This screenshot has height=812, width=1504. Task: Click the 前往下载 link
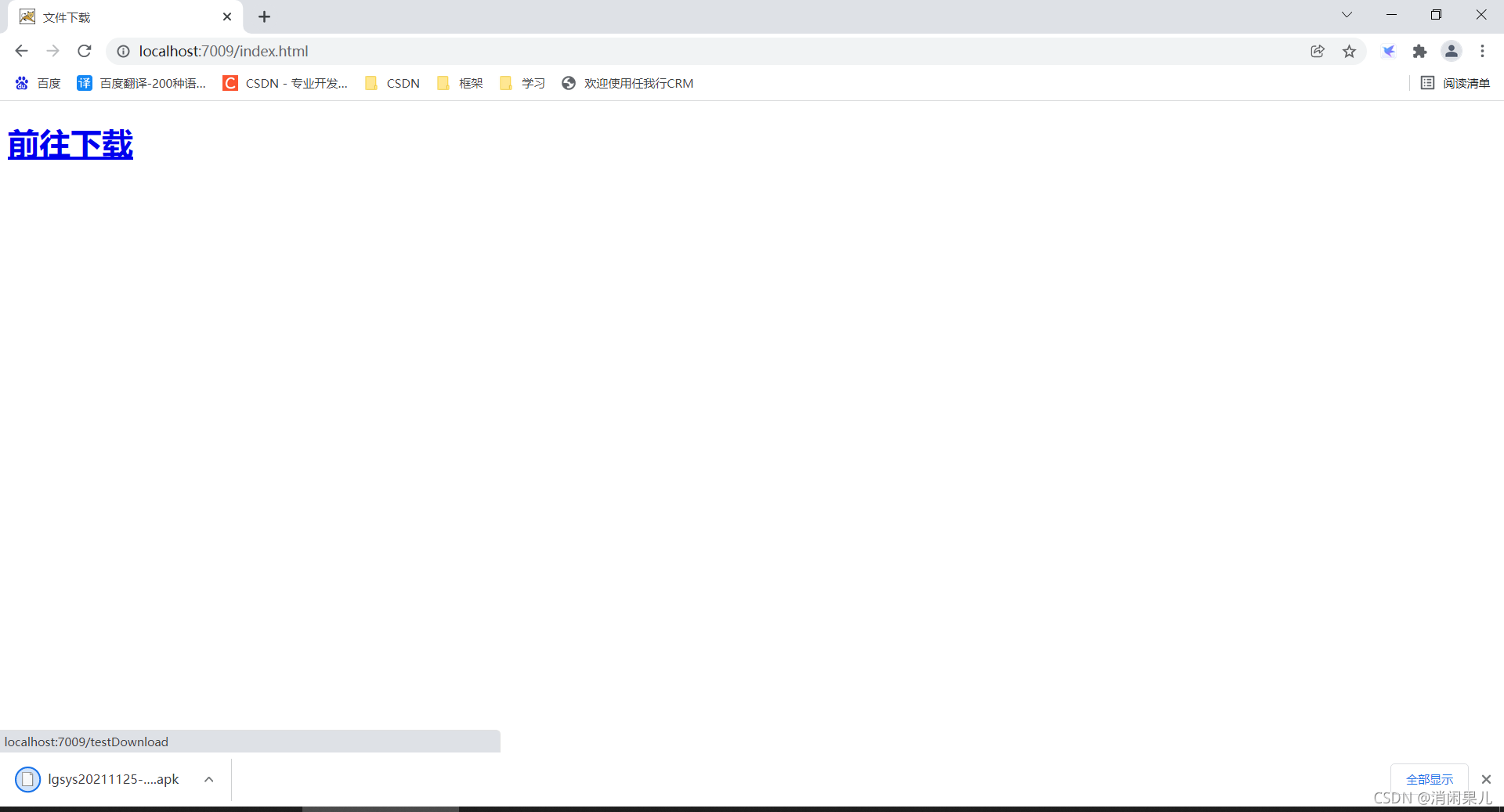point(70,145)
